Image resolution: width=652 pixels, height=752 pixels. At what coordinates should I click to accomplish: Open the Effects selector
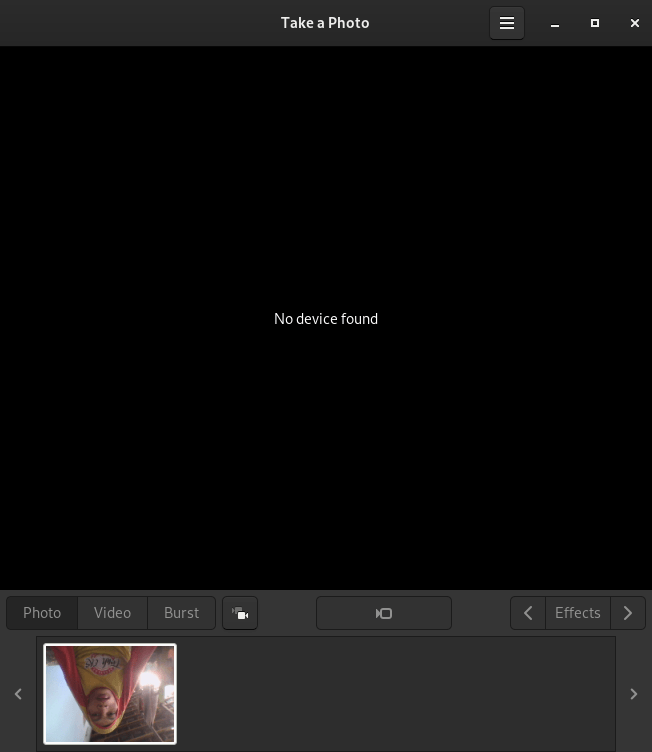tap(578, 613)
